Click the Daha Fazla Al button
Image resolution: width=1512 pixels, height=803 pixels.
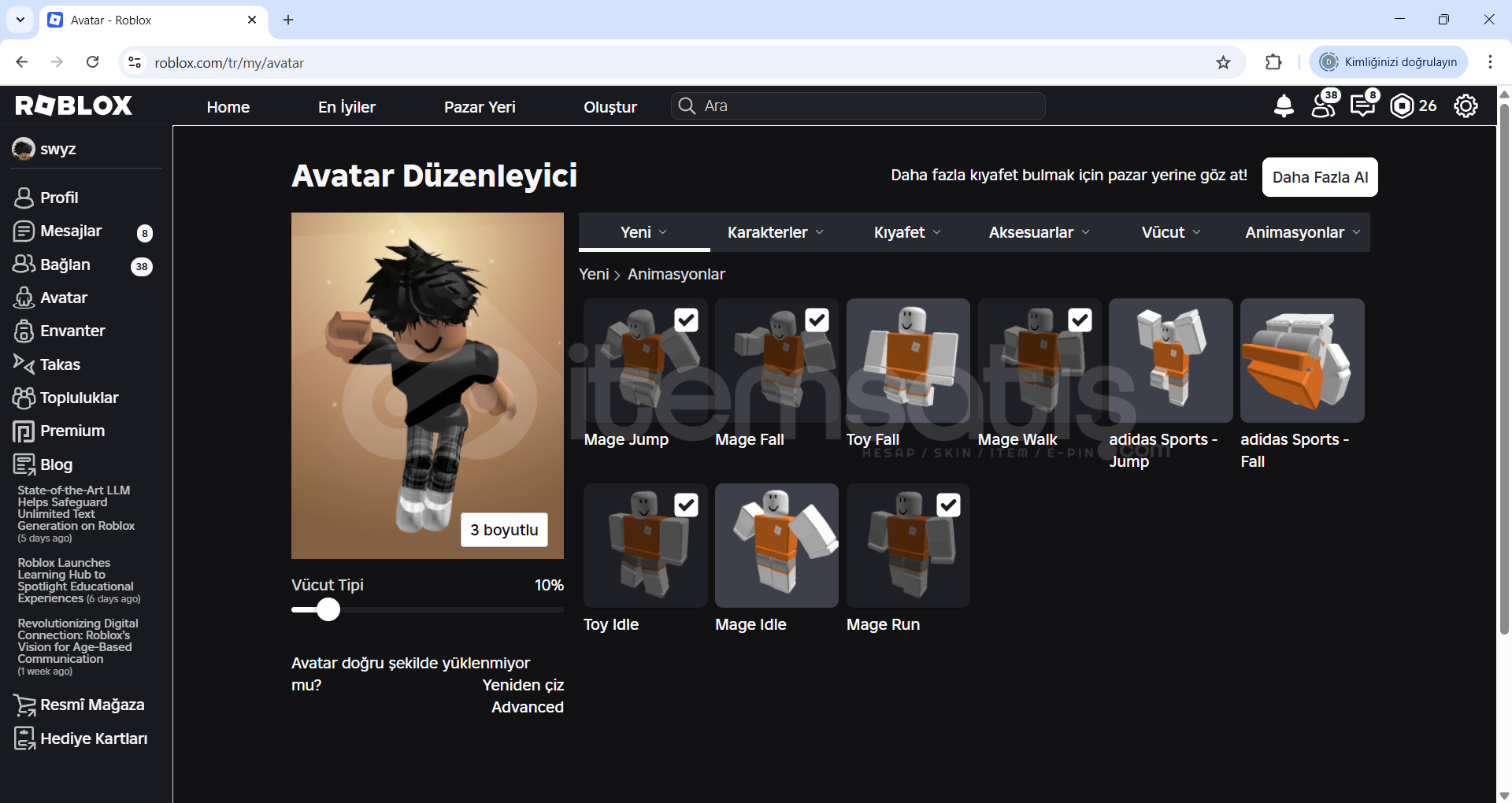point(1320,177)
